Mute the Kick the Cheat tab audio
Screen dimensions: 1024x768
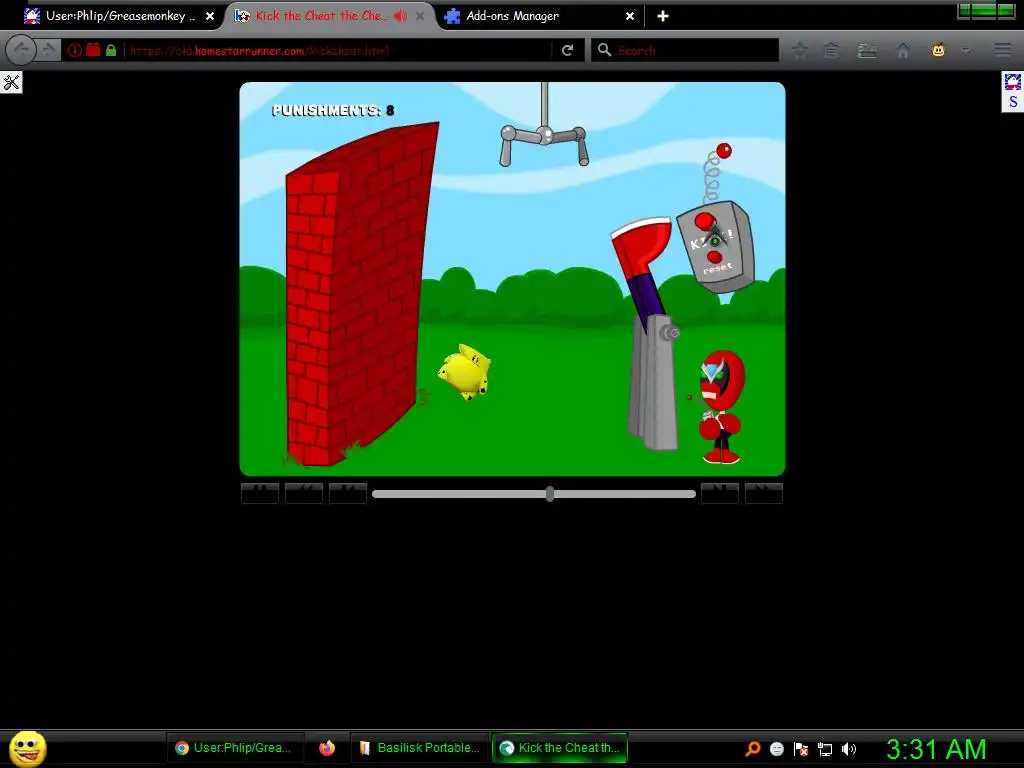(x=400, y=16)
